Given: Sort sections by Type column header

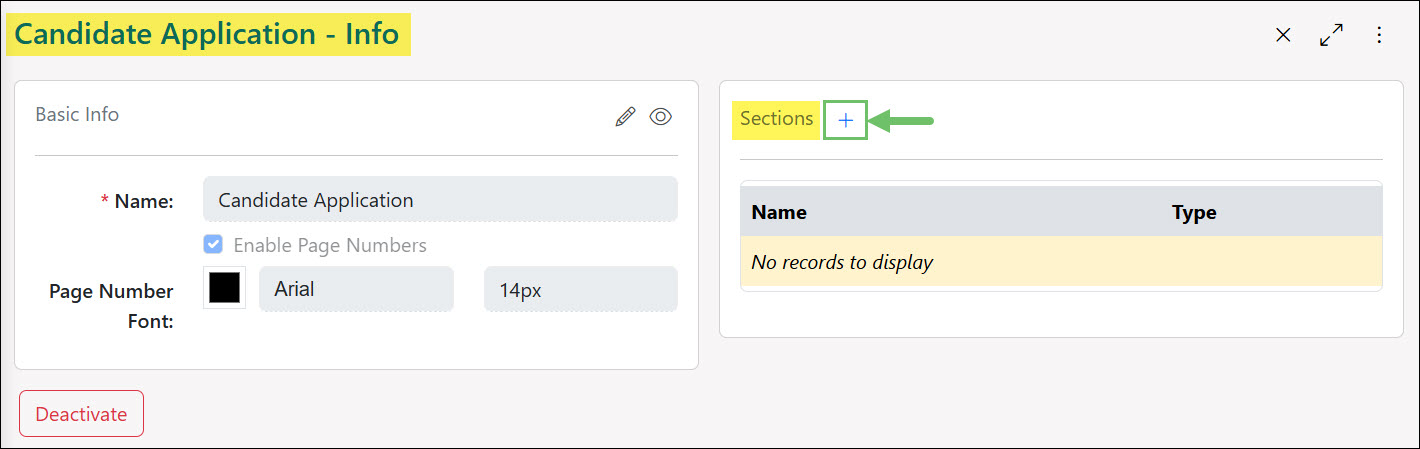Looking at the screenshot, I should point(1194,212).
